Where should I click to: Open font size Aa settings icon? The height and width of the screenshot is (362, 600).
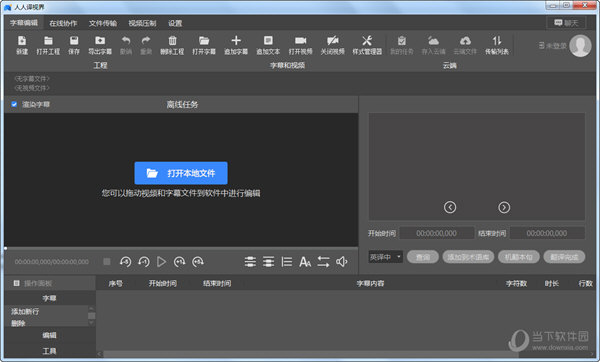(x=305, y=262)
